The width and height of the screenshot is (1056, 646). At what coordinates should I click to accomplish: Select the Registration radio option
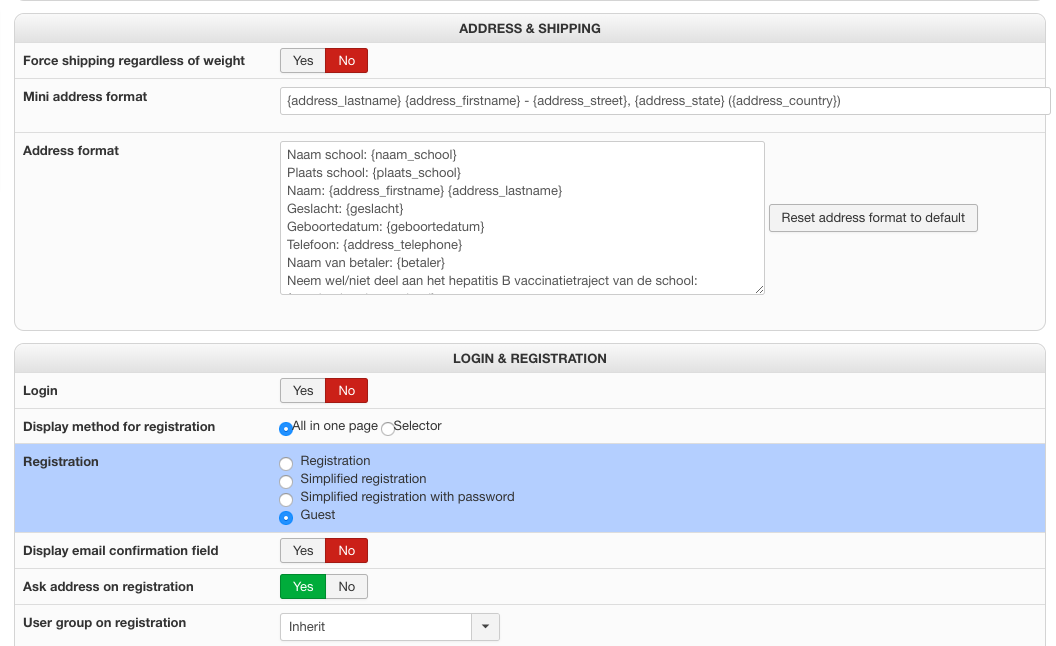pyautogui.click(x=286, y=463)
